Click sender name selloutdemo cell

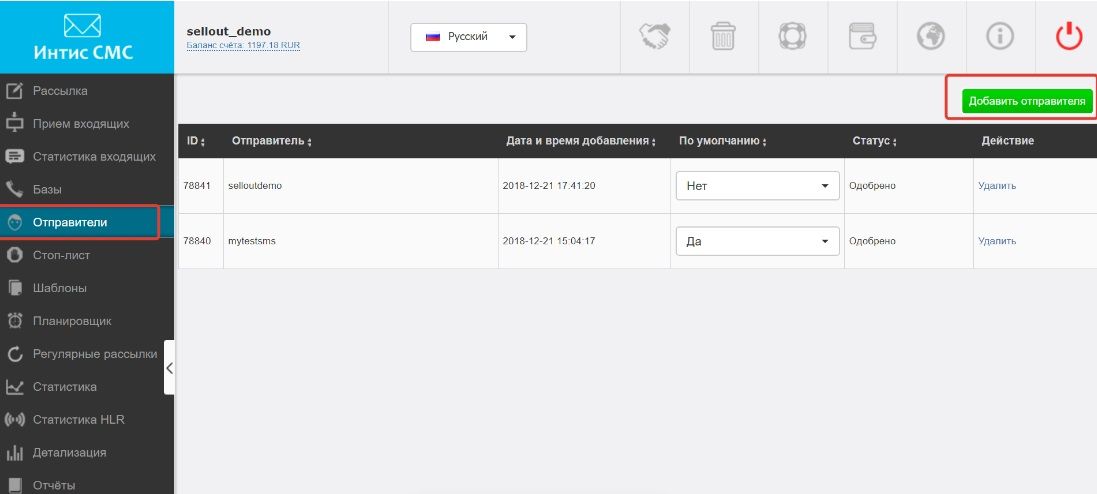(x=255, y=186)
